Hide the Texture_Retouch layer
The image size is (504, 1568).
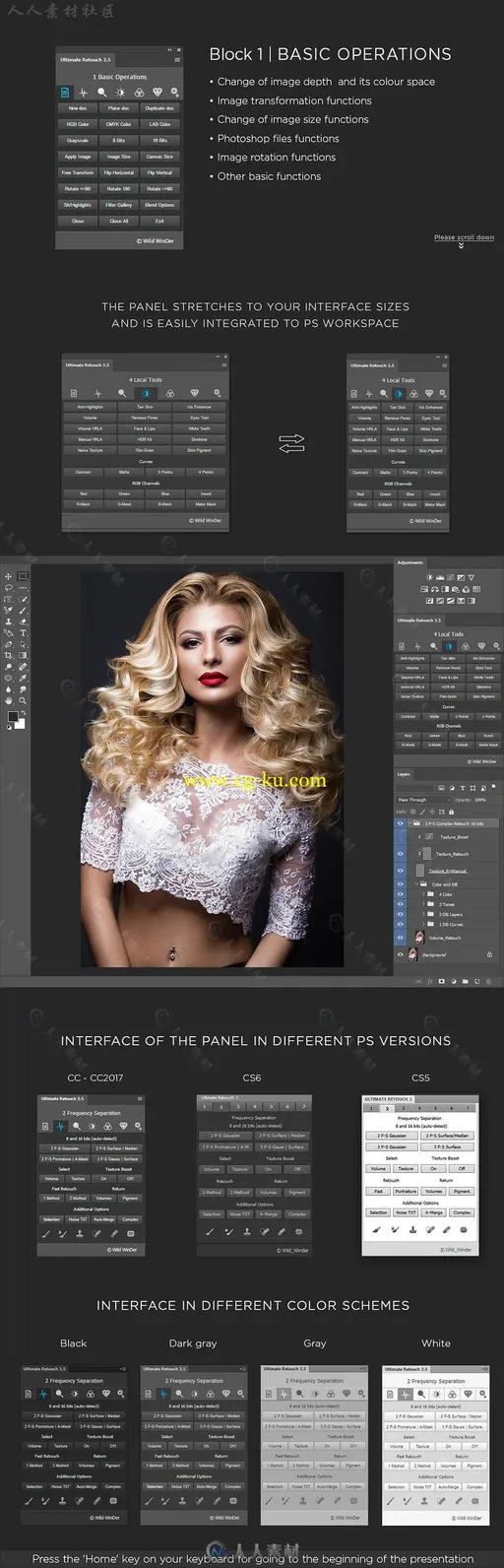pos(401,854)
